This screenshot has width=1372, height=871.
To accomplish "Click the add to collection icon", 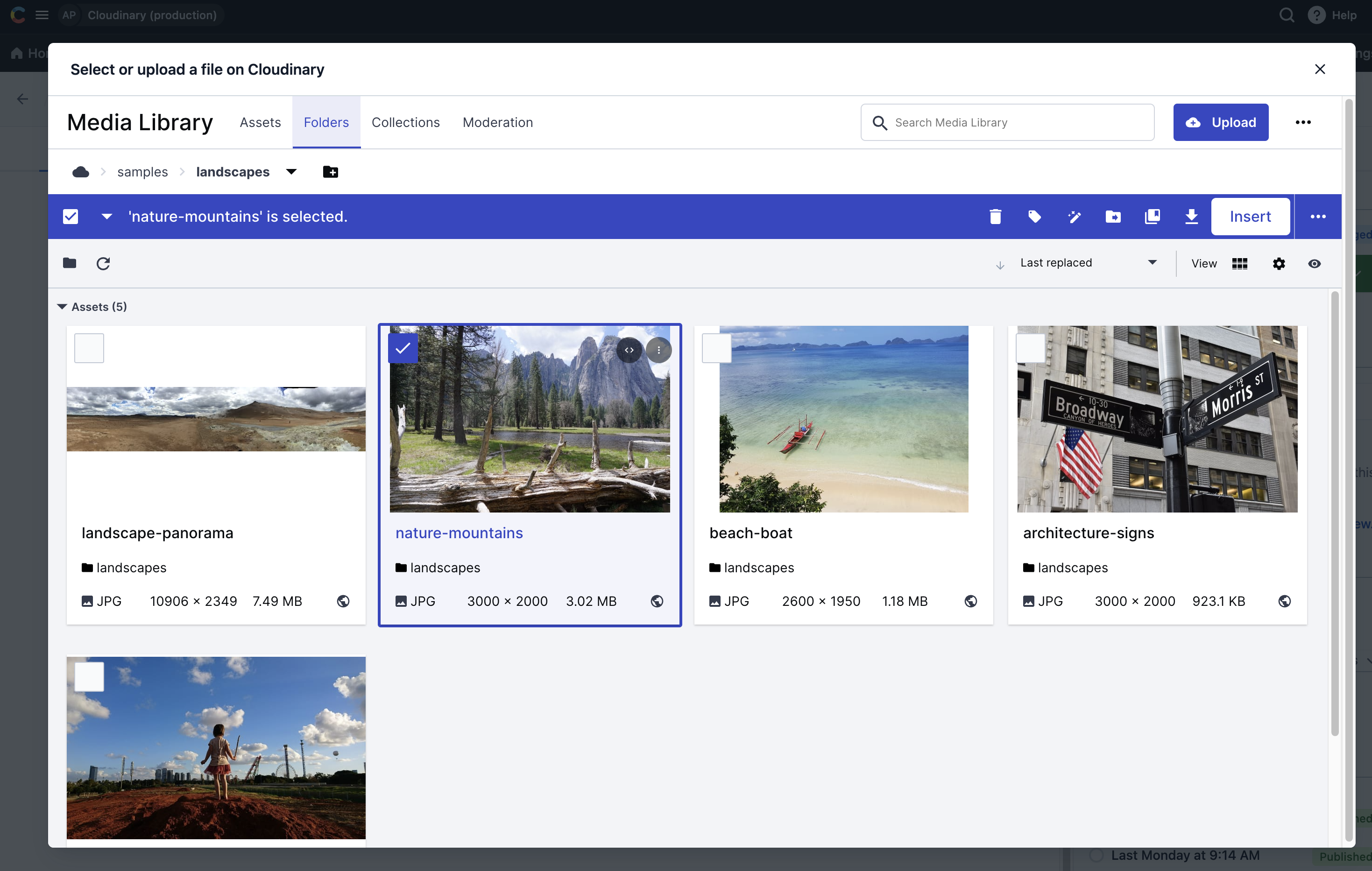I will click(1152, 217).
